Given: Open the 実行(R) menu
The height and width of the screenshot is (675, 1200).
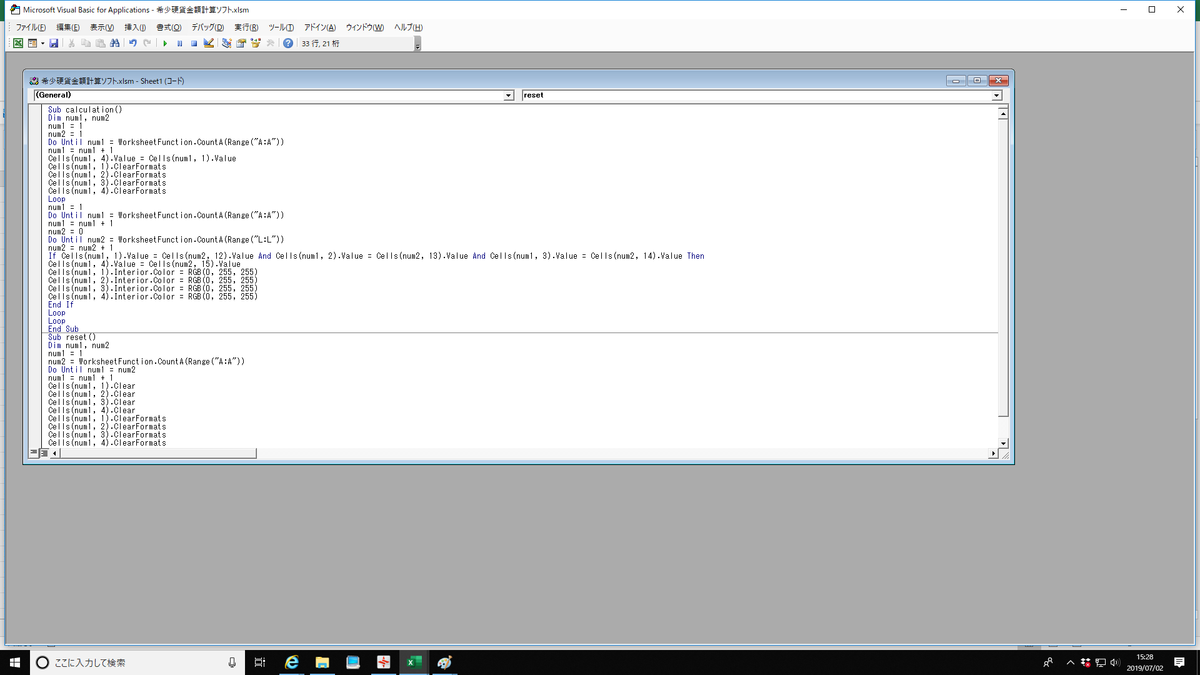Looking at the screenshot, I should pyautogui.click(x=247, y=27).
